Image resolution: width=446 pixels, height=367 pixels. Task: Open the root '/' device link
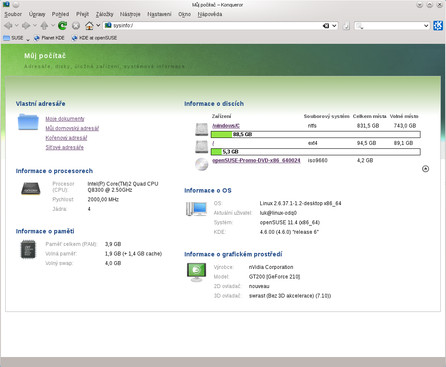pyautogui.click(x=213, y=143)
